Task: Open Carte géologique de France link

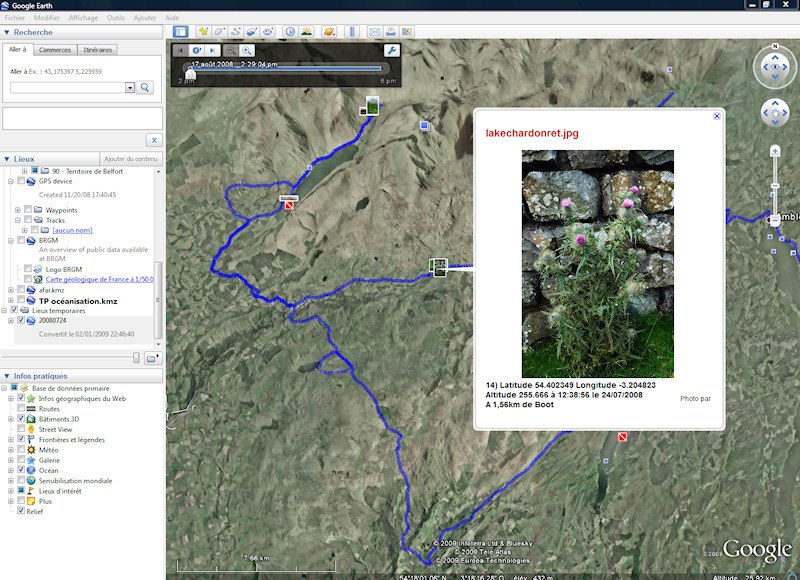Action: point(99,279)
